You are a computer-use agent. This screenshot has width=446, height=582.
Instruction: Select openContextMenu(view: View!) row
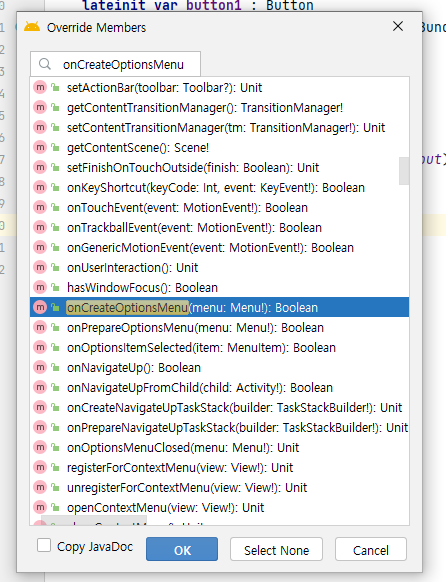219,508
